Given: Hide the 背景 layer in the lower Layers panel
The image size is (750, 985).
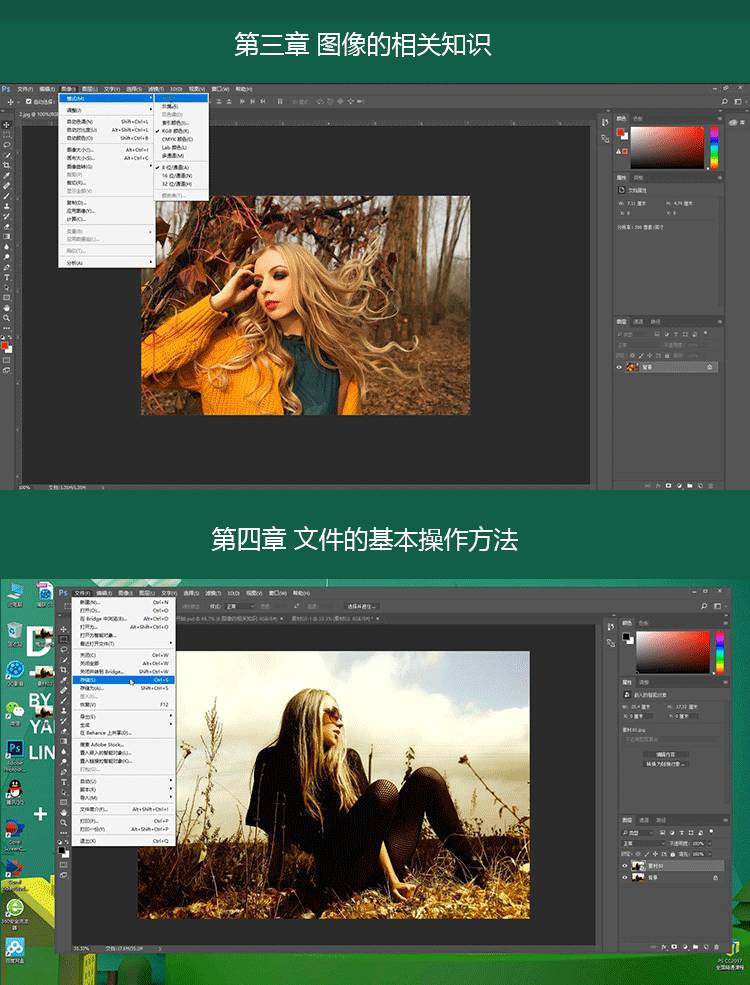Looking at the screenshot, I should point(624,878).
